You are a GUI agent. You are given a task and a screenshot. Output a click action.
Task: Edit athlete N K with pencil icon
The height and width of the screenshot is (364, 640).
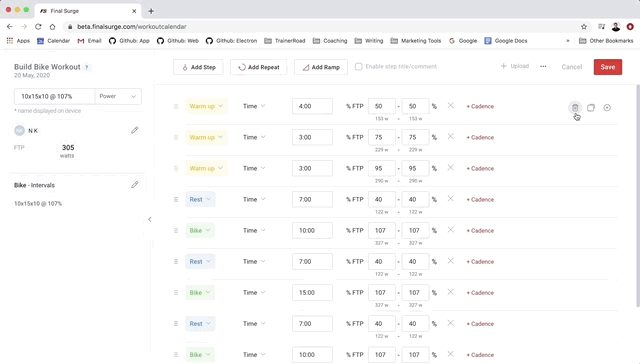pos(135,130)
